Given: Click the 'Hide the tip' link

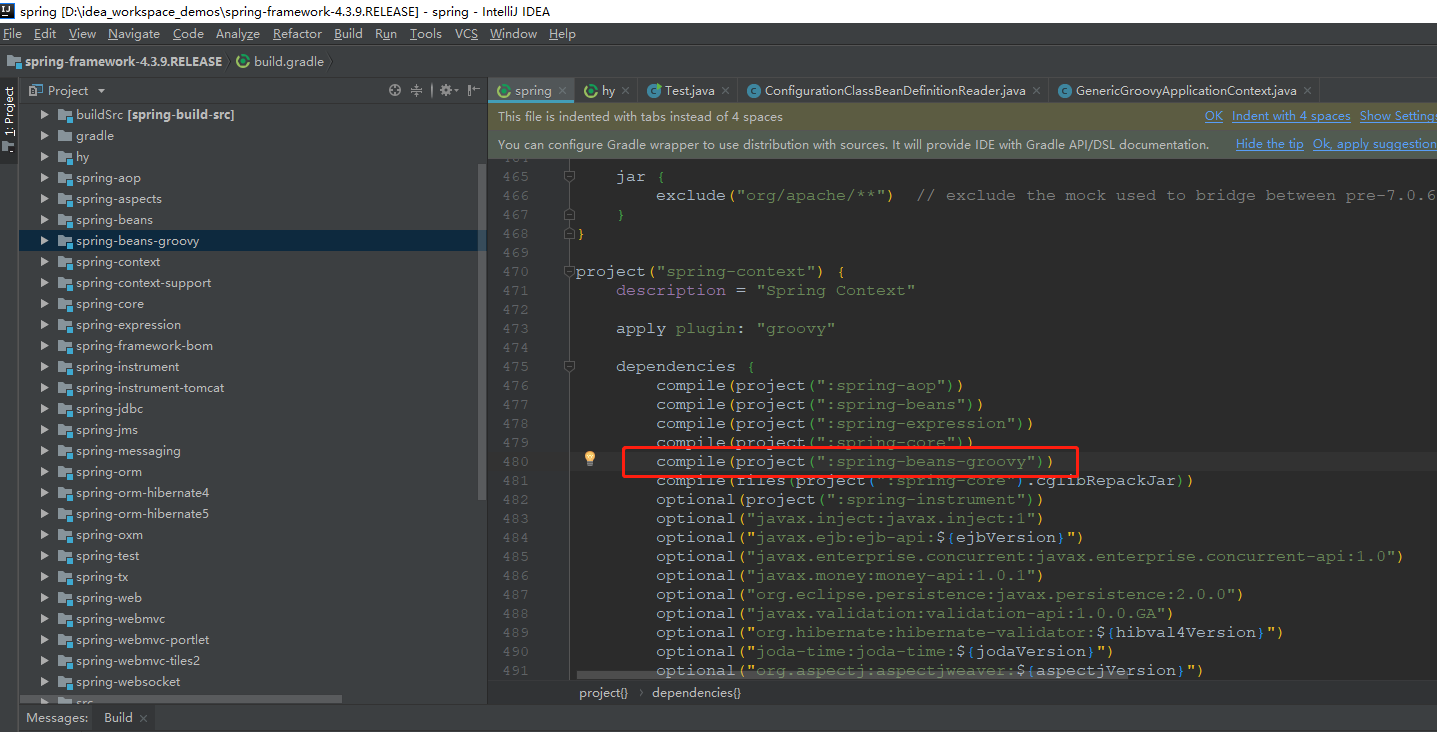Looking at the screenshot, I should (x=1270, y=144).
